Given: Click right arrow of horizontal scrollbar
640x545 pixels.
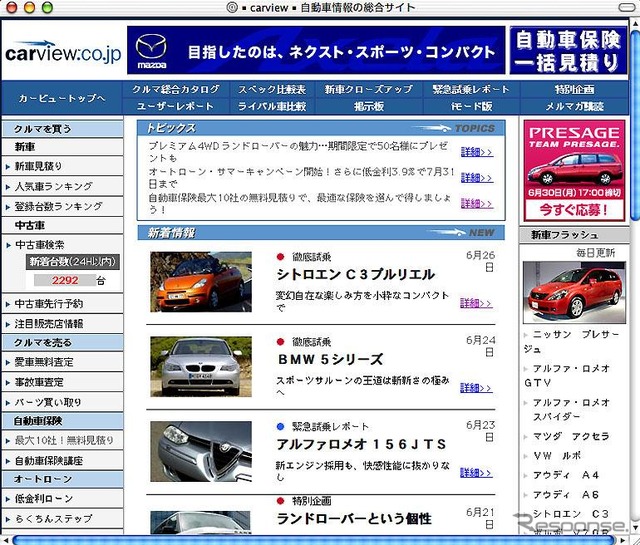Looking at the screenshot, I should point(624,541).
